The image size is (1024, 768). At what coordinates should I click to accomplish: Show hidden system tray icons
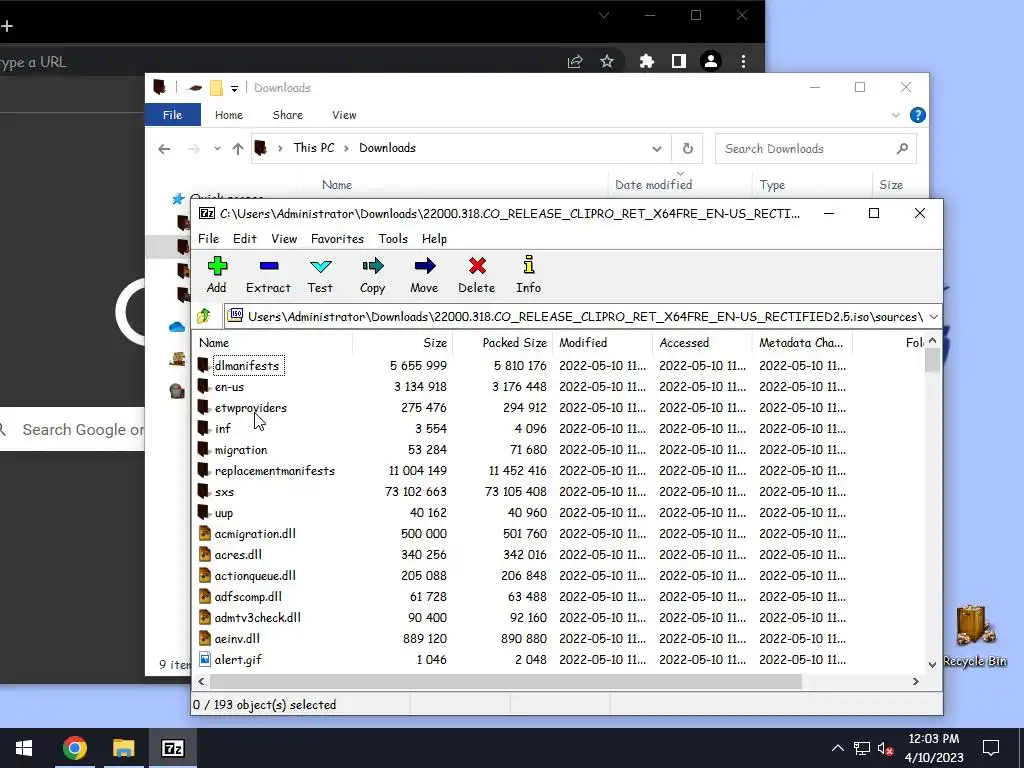[837, 748]
